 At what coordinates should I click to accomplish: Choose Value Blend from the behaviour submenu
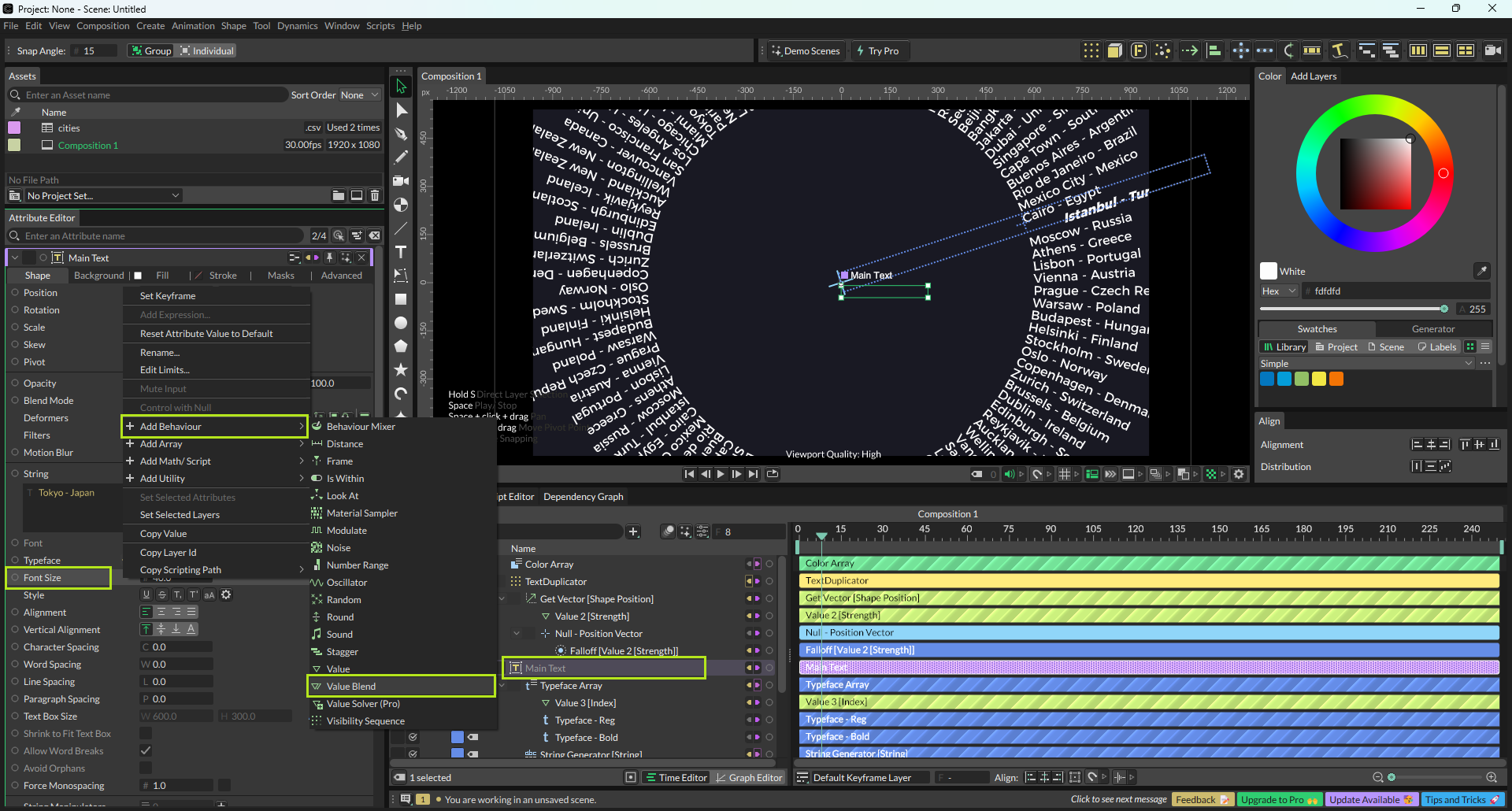[x=351, y=687]
